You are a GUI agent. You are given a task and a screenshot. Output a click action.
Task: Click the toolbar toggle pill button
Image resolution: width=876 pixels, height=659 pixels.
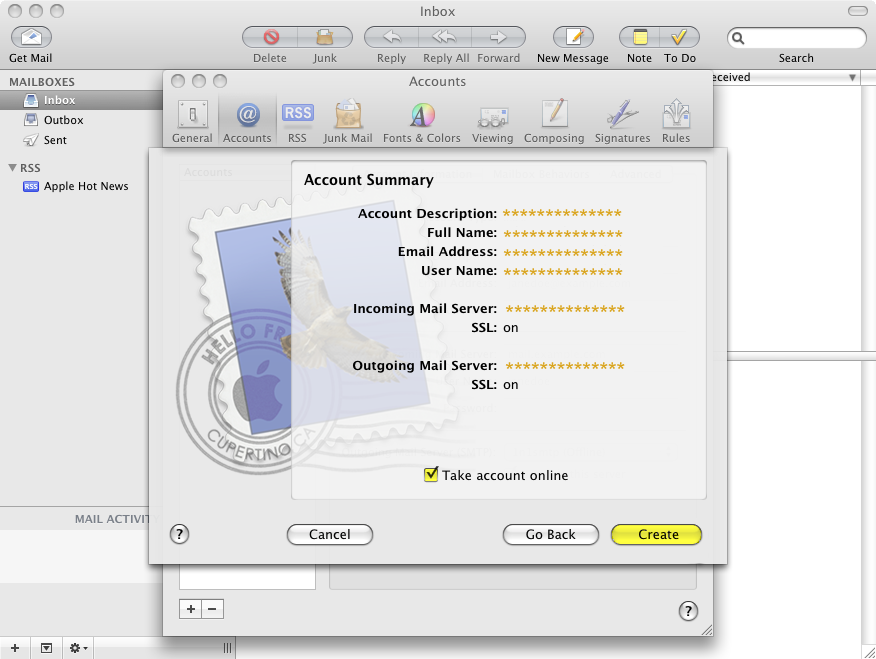click(x=858, y=11)
